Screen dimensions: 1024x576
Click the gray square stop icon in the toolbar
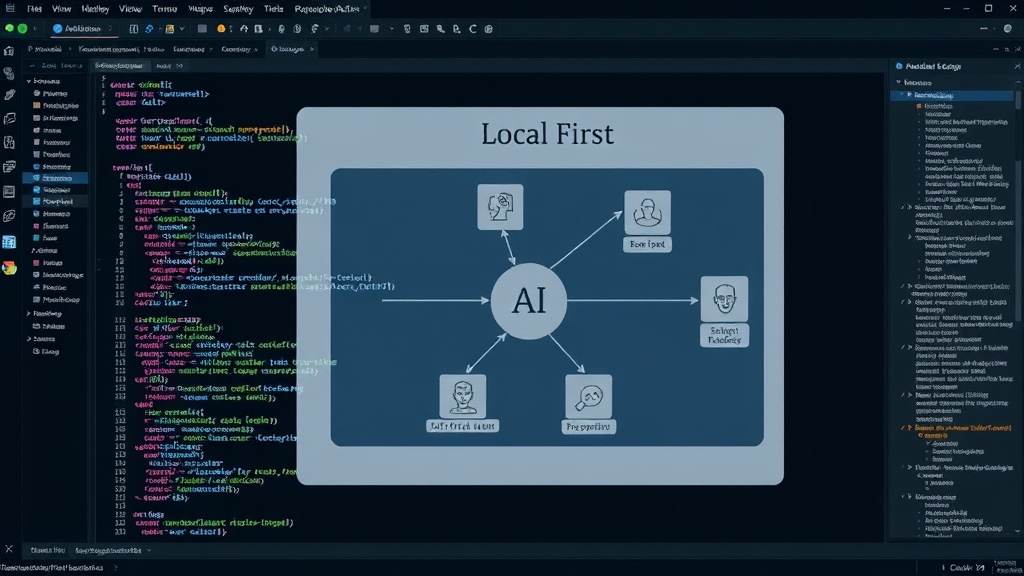click(x=202, y=29)
